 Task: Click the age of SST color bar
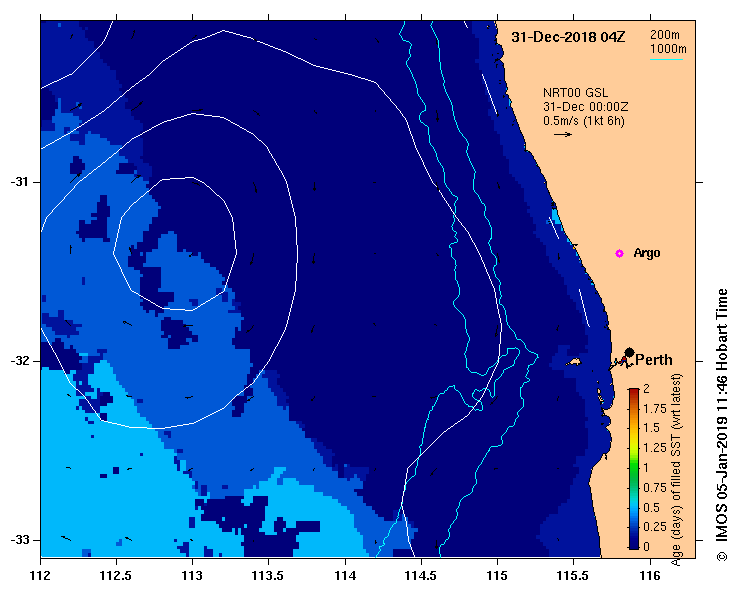point(634,469)
